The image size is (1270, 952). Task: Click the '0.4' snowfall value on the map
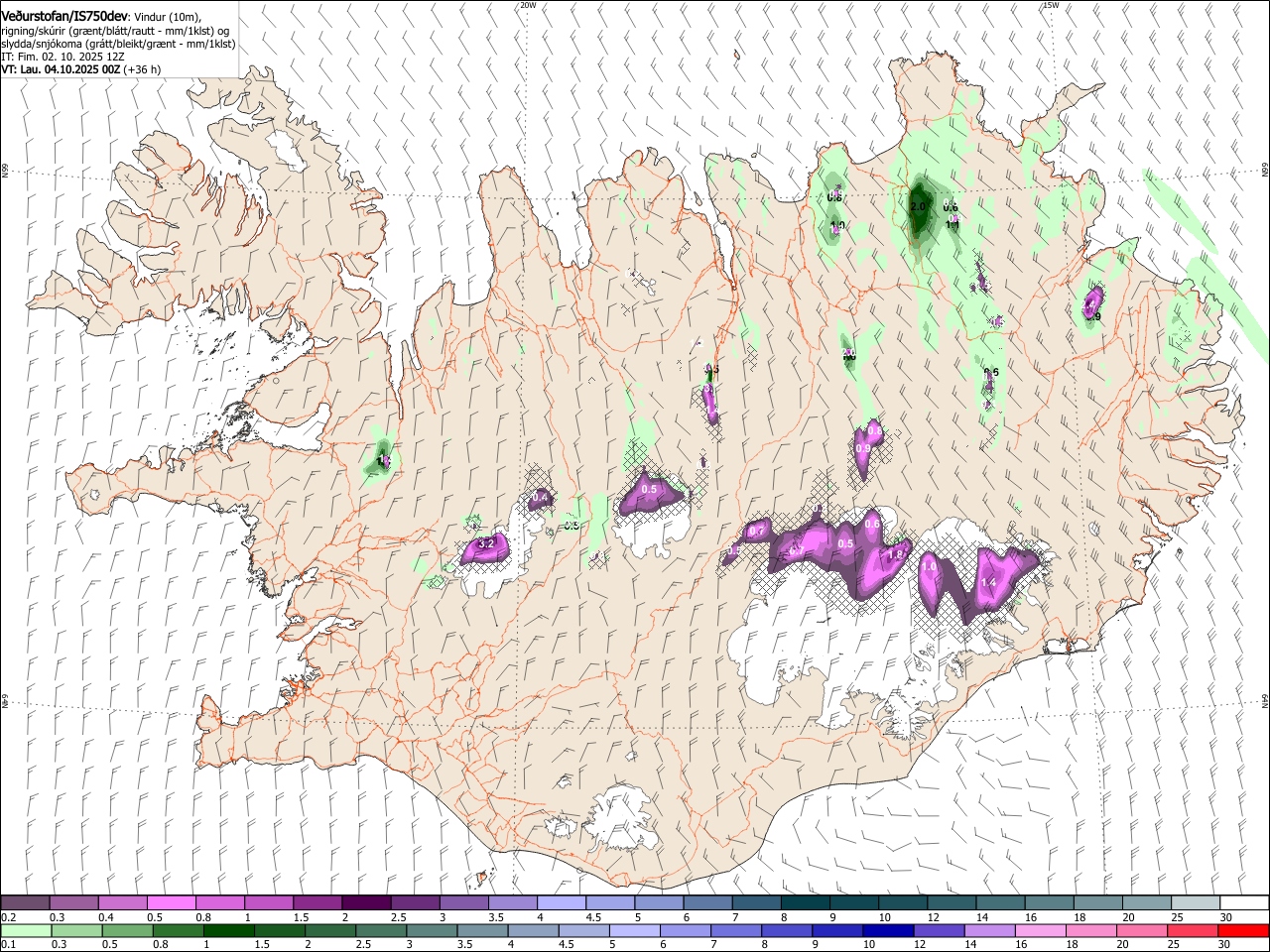pos(541,497)
